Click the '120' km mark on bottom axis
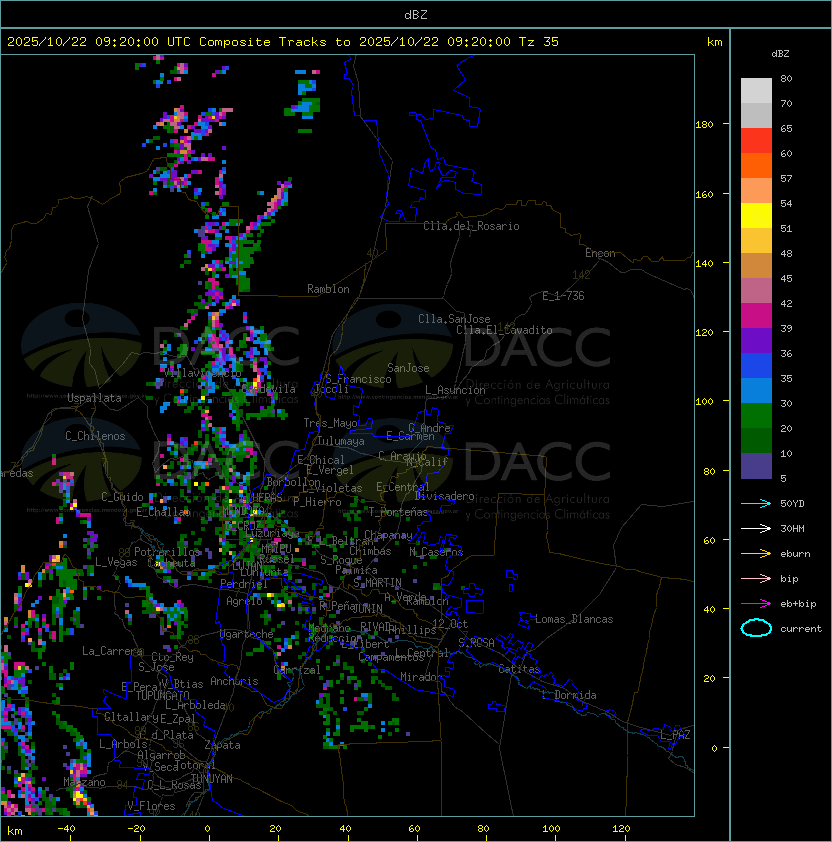Screen dimensions: 832x842 [x=621, y=829]
